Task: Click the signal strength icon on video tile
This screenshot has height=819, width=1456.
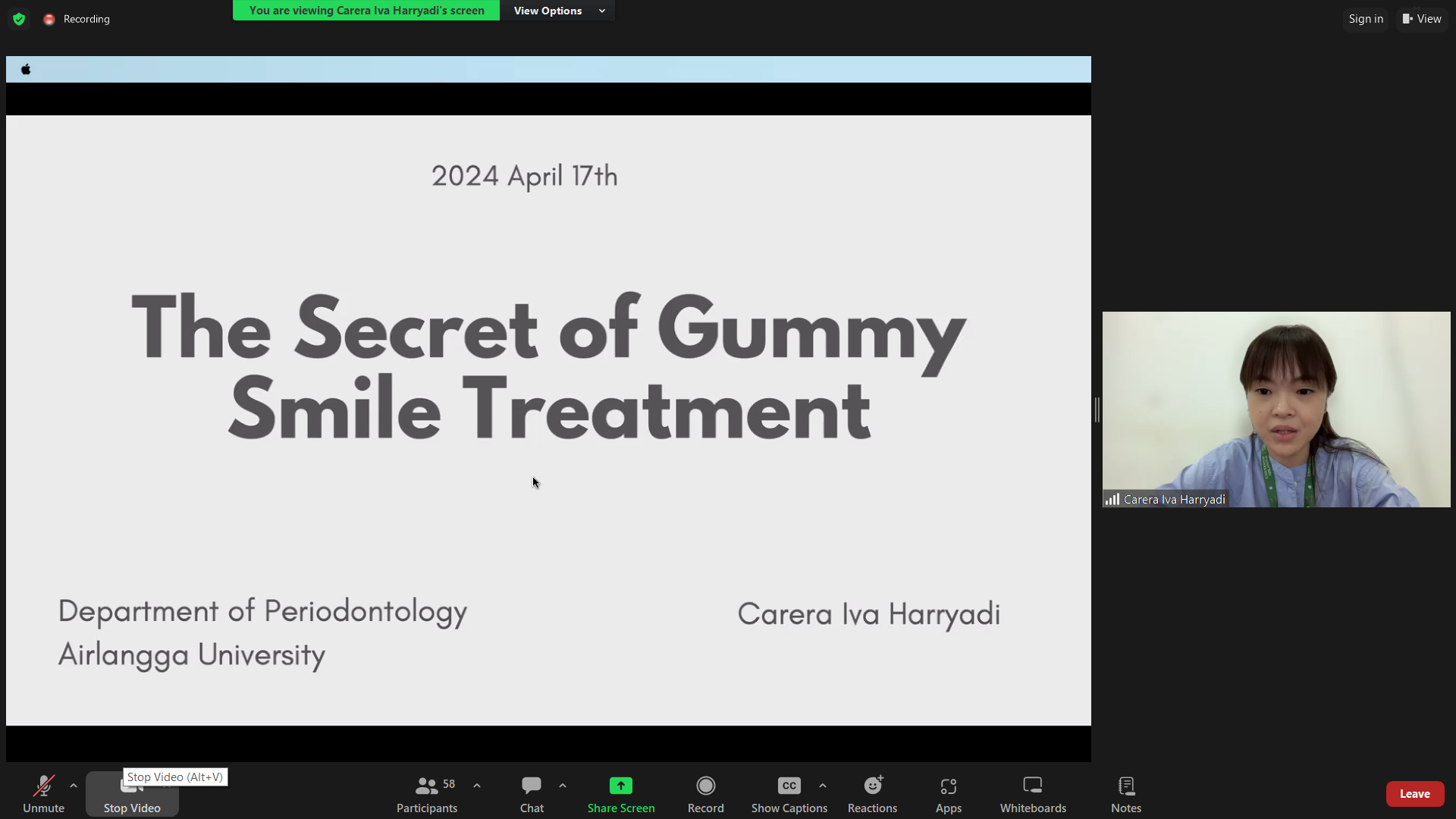Action: point(1112,499)
